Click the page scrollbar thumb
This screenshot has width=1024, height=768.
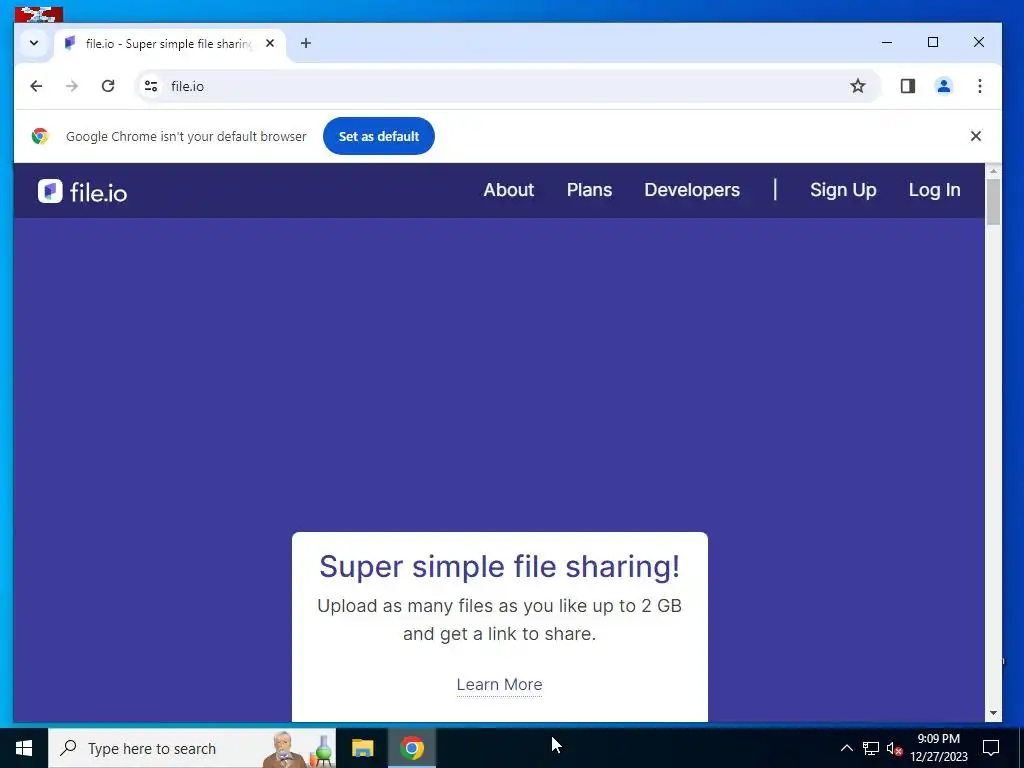pos(993,201)
